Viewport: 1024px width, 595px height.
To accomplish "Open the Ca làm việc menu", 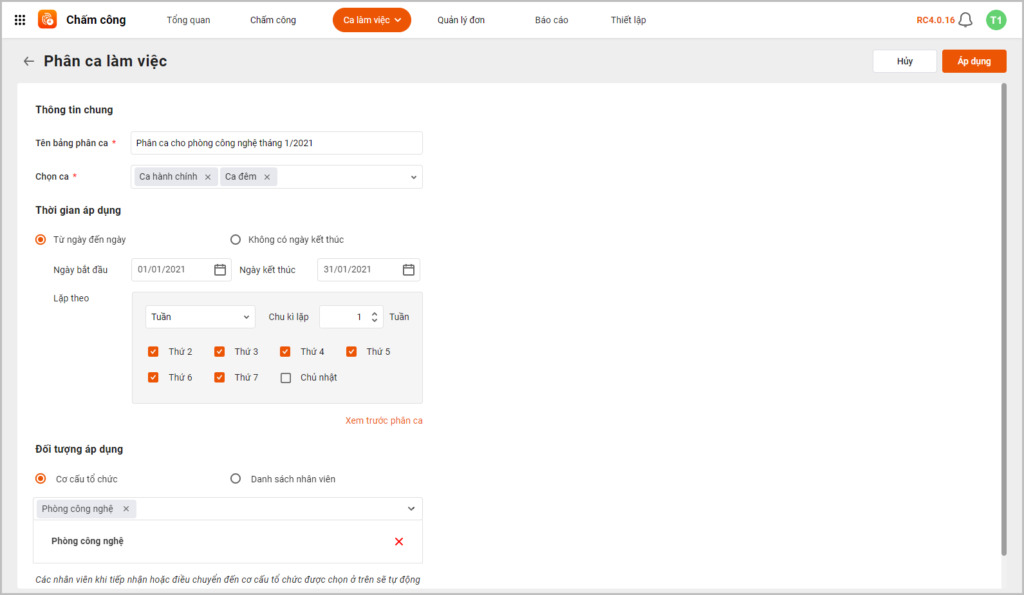I will tap(371, 20).
